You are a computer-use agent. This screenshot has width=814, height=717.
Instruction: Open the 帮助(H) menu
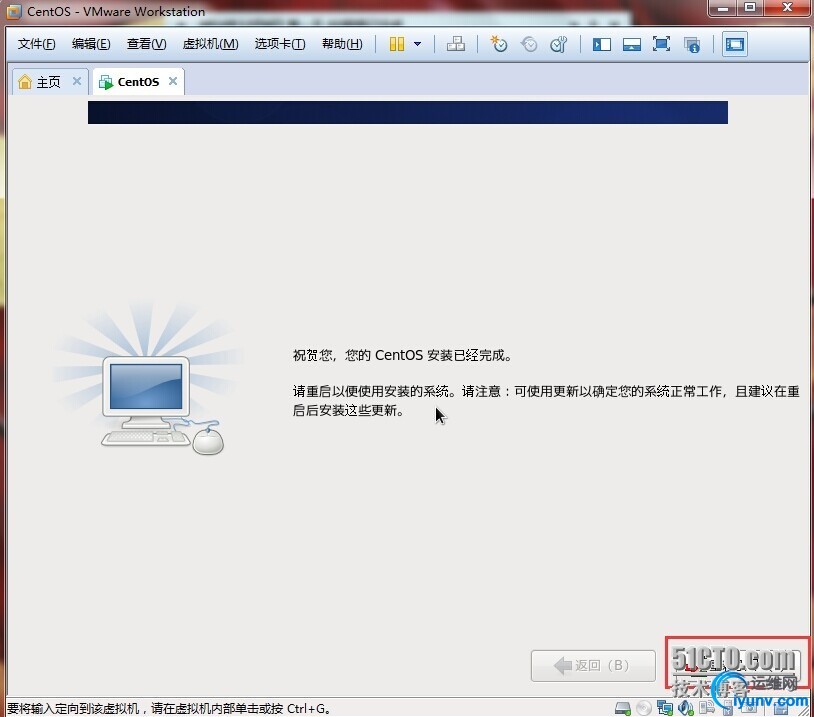pyautogui.click(x=342, y=44)
